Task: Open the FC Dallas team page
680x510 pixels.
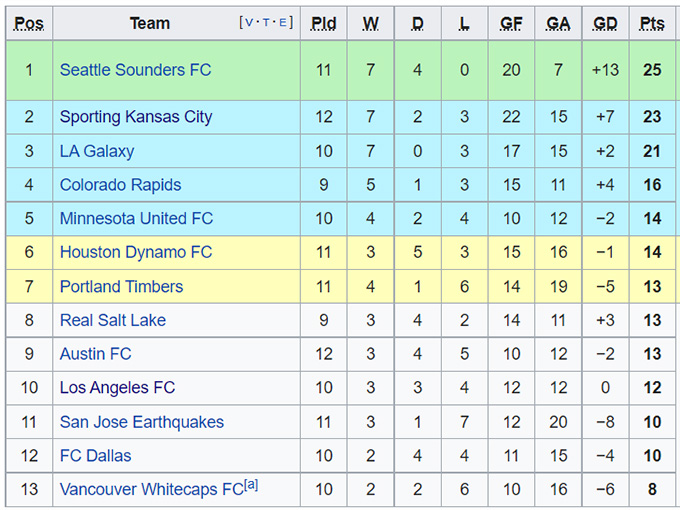Action: point(96,456)
